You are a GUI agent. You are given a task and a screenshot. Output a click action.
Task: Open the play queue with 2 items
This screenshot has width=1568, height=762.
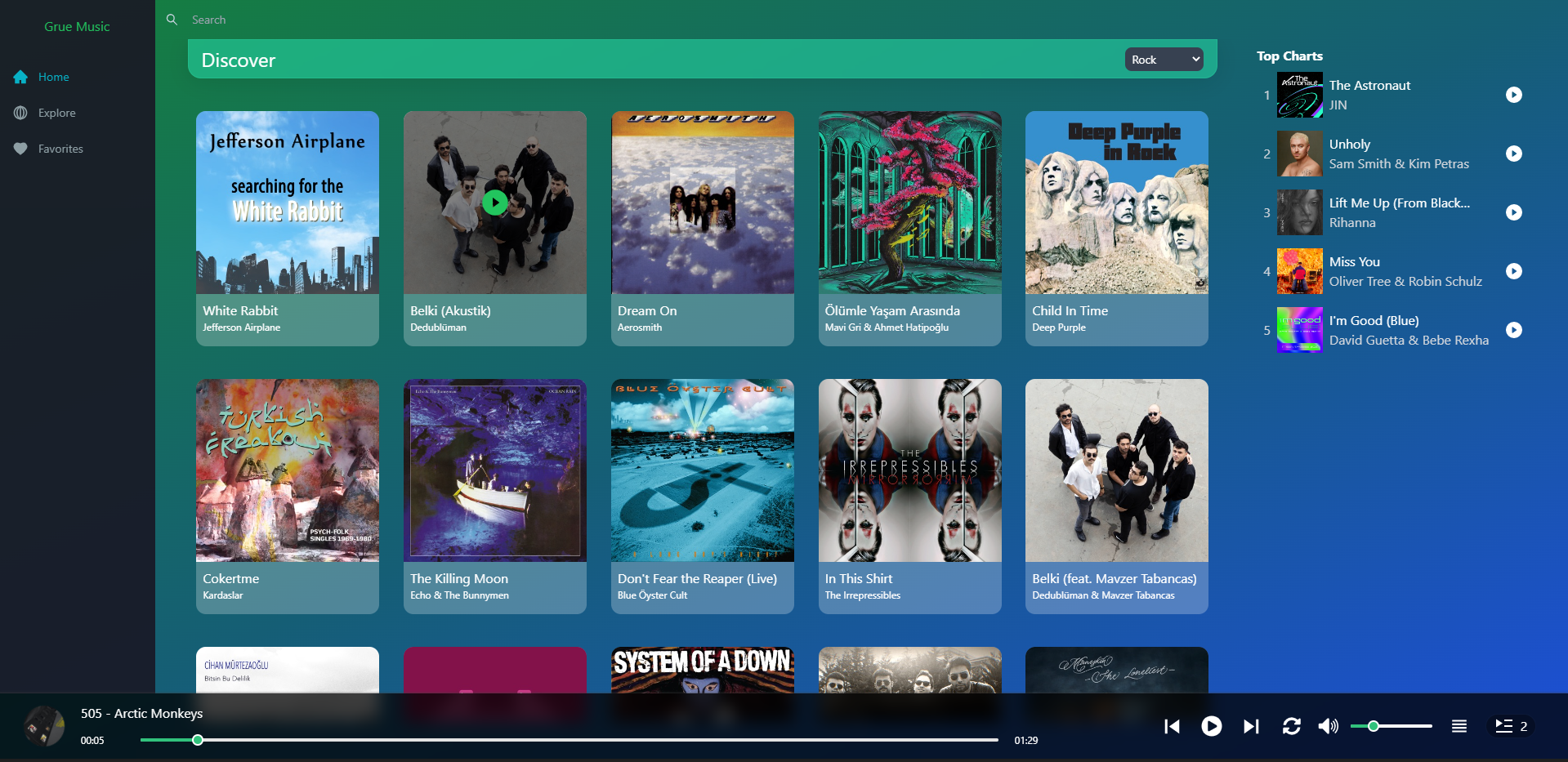tap(1511, 726)
